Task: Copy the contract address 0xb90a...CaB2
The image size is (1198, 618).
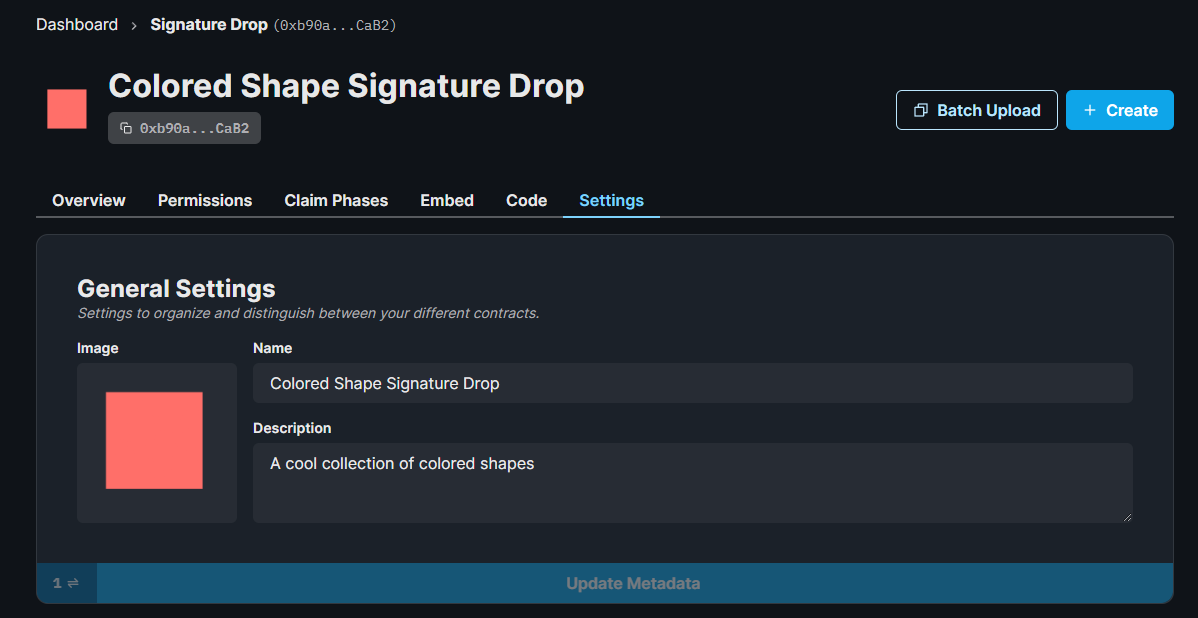Action: [184, 127]
